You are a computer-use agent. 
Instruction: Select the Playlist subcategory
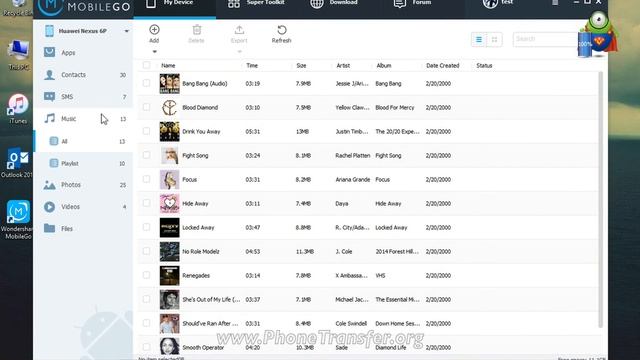(83, 163)
